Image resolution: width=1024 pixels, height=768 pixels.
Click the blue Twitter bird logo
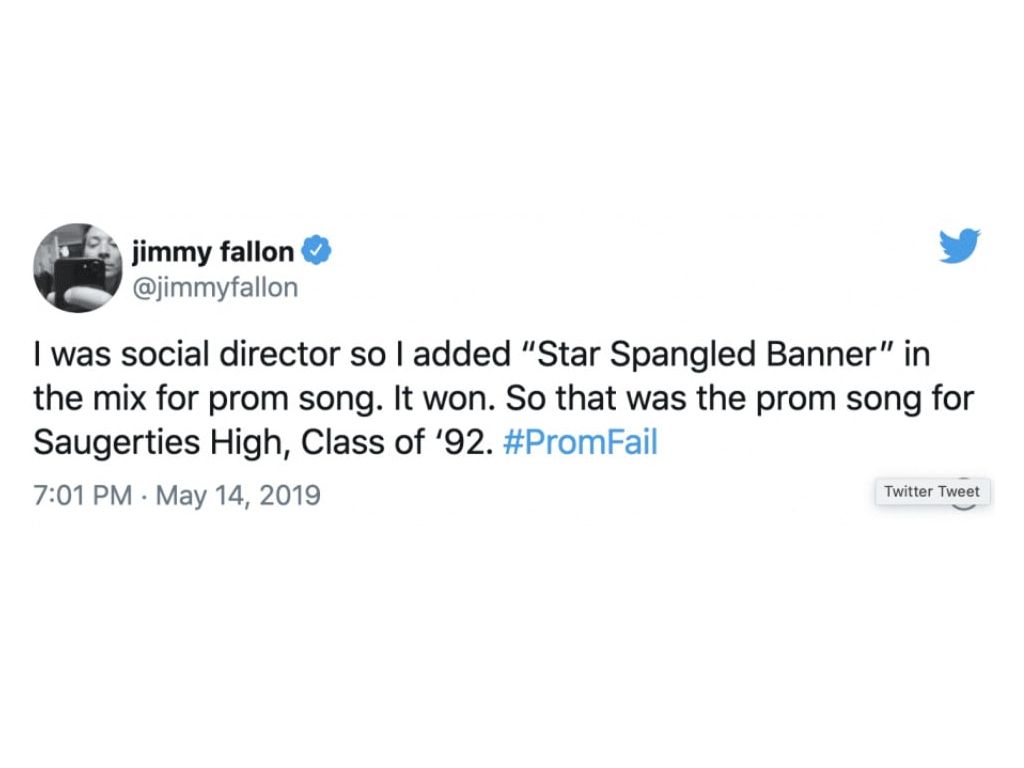959,247
